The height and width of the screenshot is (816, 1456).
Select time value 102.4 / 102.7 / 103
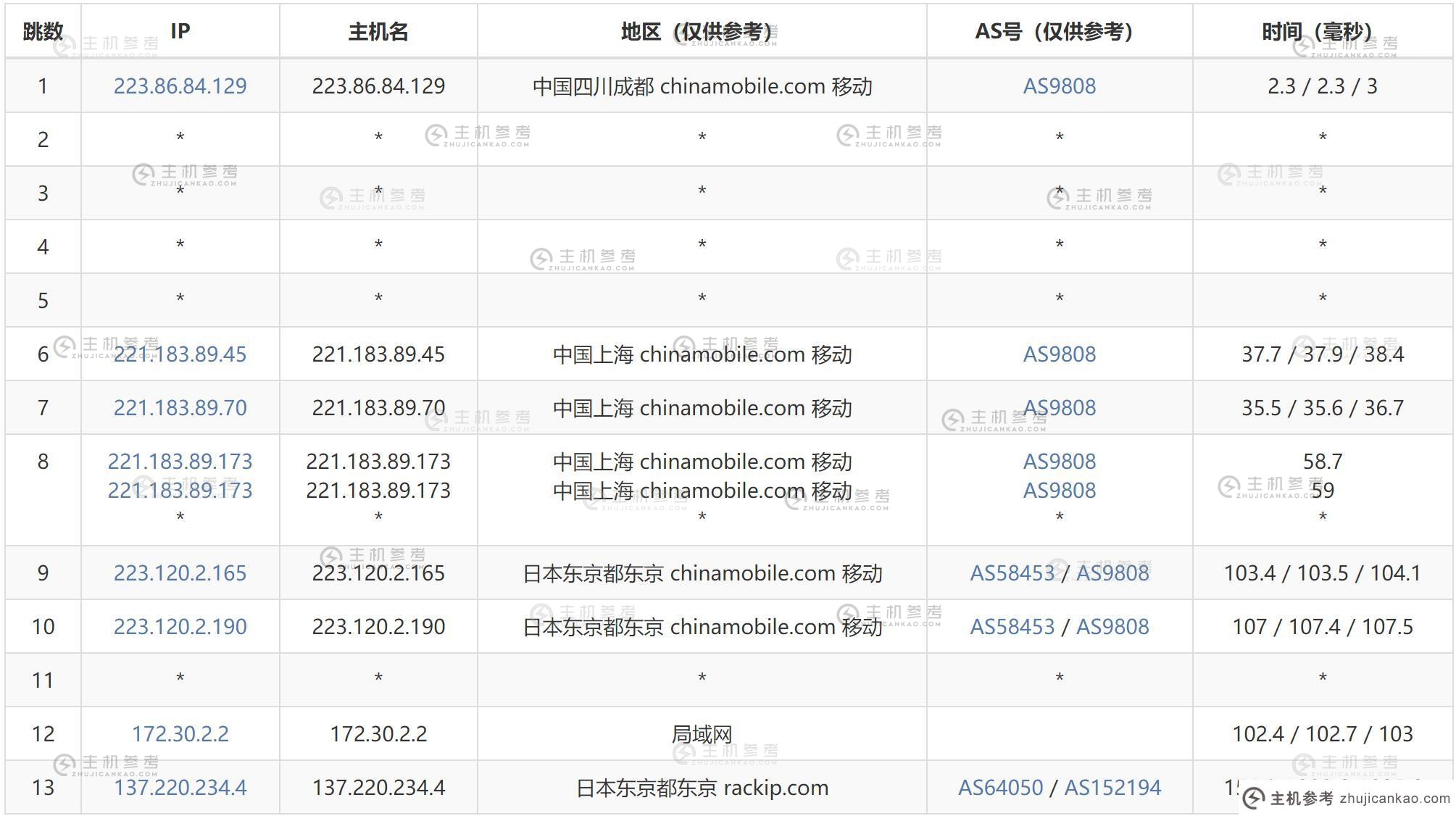click(x=1322, y=734)
